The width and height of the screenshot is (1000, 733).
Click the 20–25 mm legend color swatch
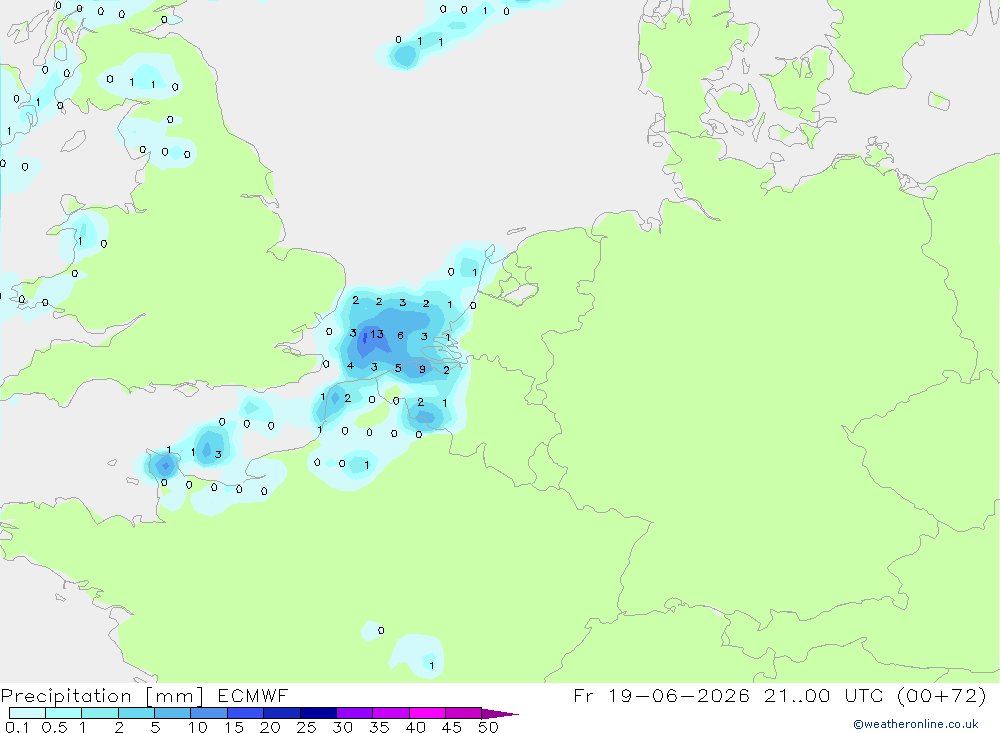pyautogui.click(x=282, y=713)
